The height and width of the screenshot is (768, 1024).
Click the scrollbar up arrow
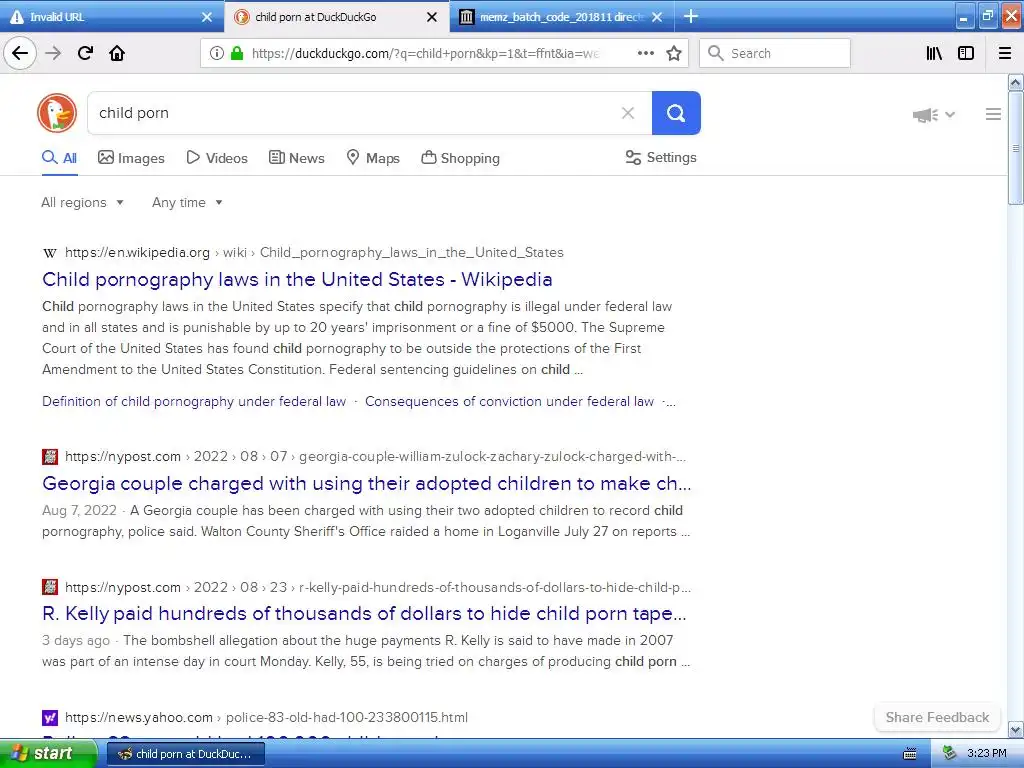pos(1016,82)
